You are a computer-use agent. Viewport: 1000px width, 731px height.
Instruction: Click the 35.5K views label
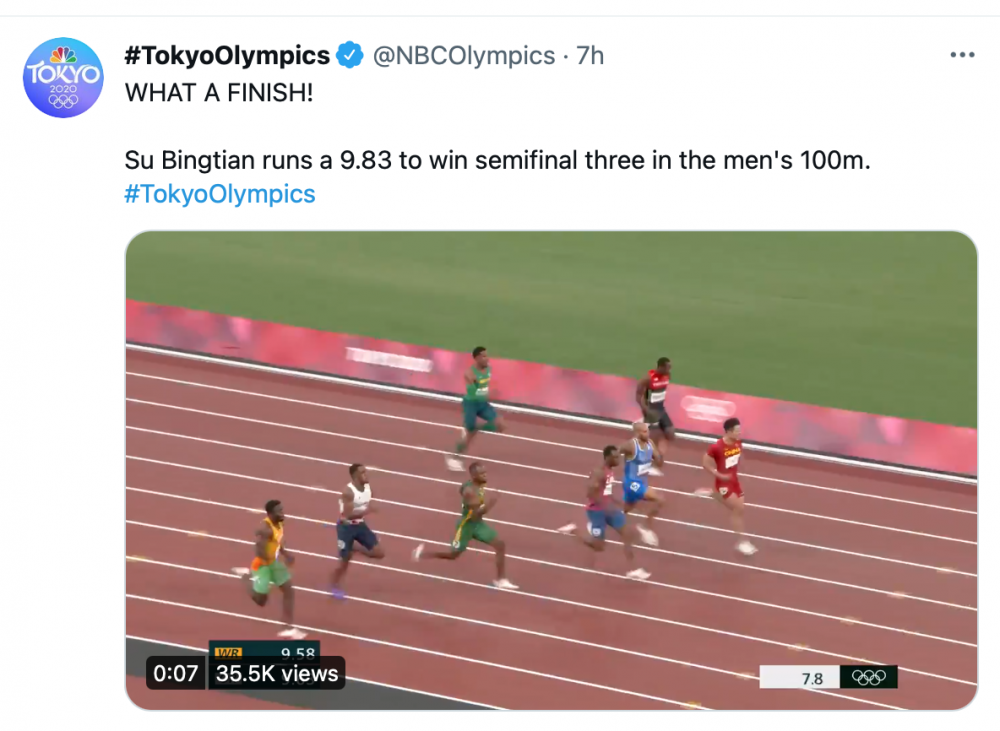(277, 674)
